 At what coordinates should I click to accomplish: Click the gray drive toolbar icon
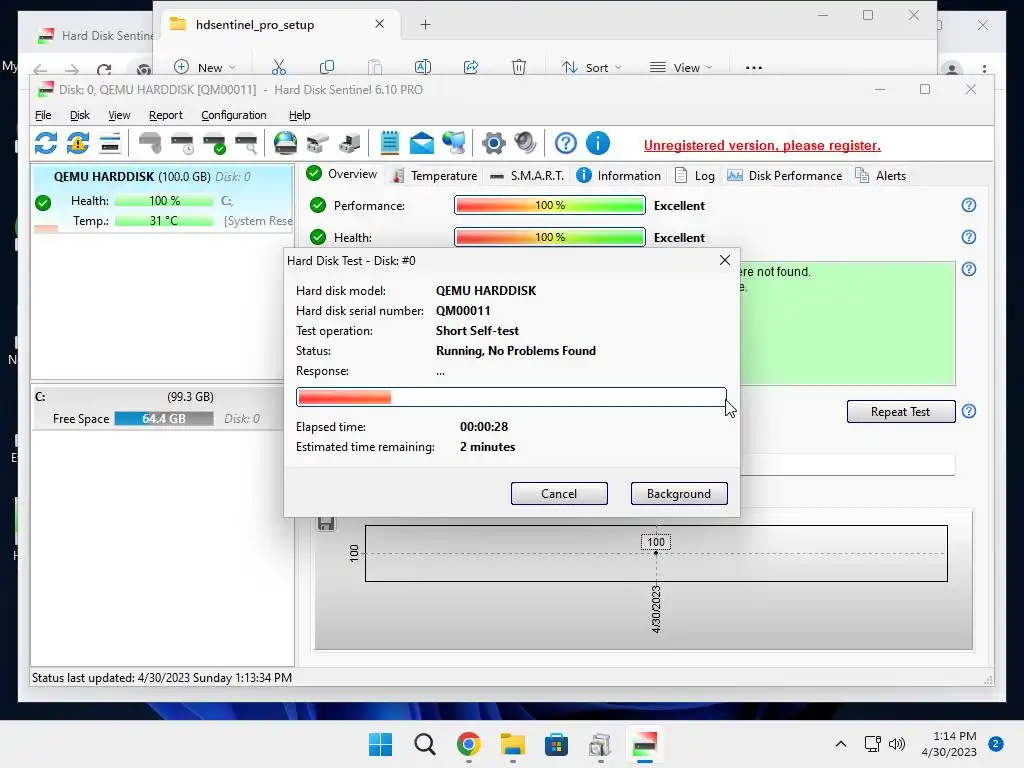point(150,143)
